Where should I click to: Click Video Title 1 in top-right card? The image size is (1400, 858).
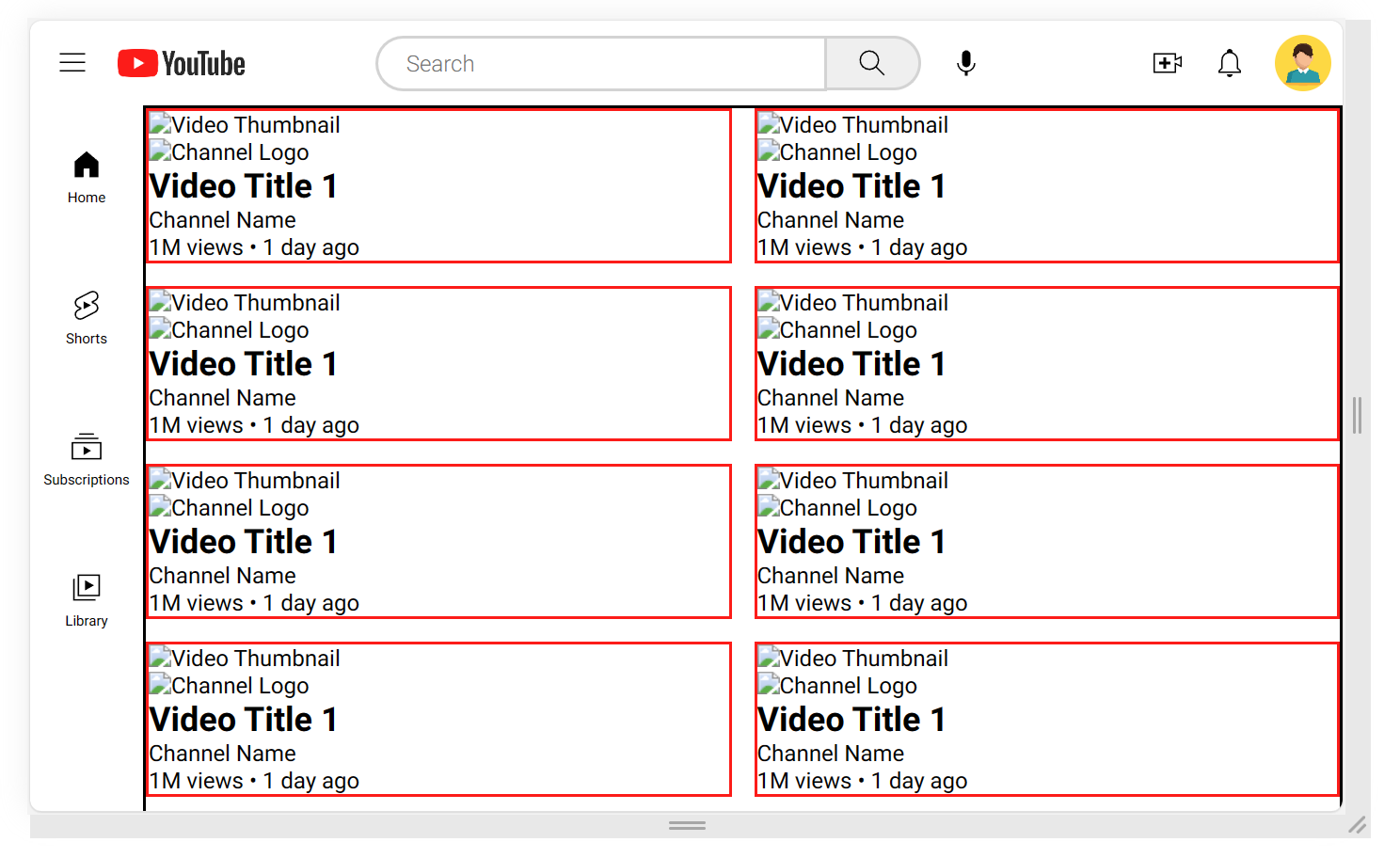click(x=851, y=186)
